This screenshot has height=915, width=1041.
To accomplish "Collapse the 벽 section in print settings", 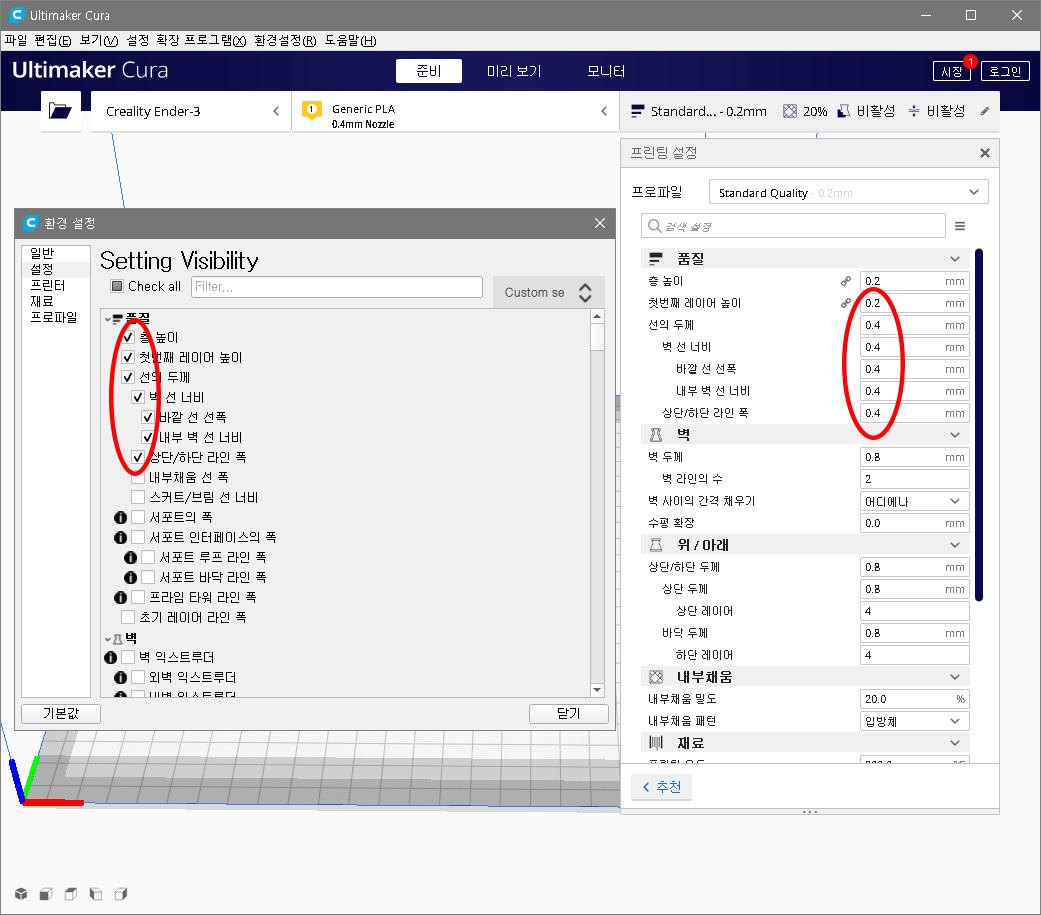I will (x=805, y=435).
